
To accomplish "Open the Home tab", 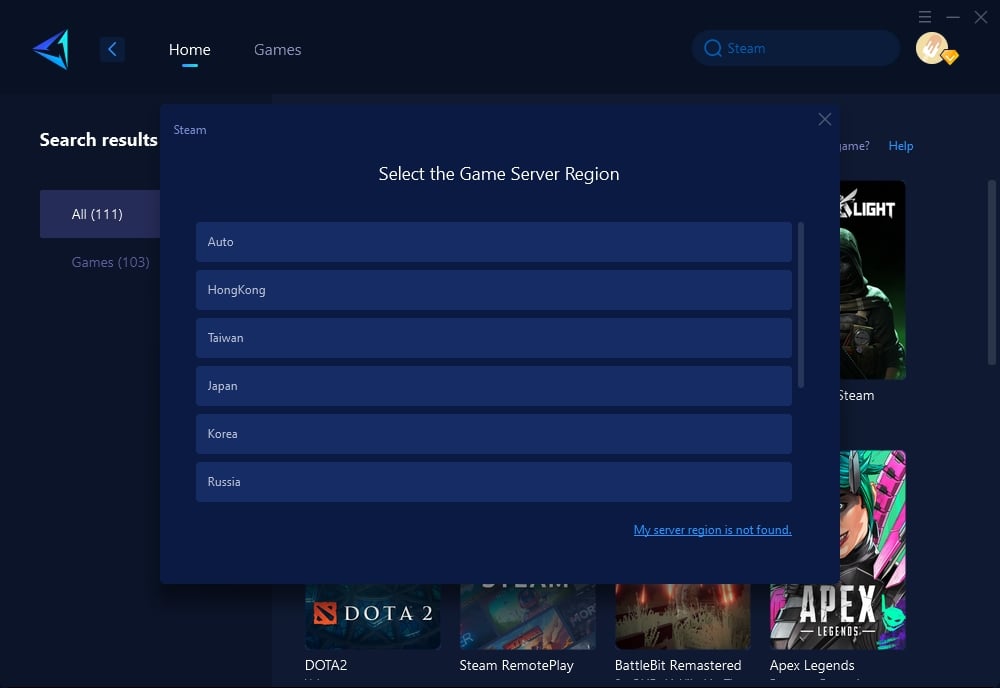I will point(189,50).
